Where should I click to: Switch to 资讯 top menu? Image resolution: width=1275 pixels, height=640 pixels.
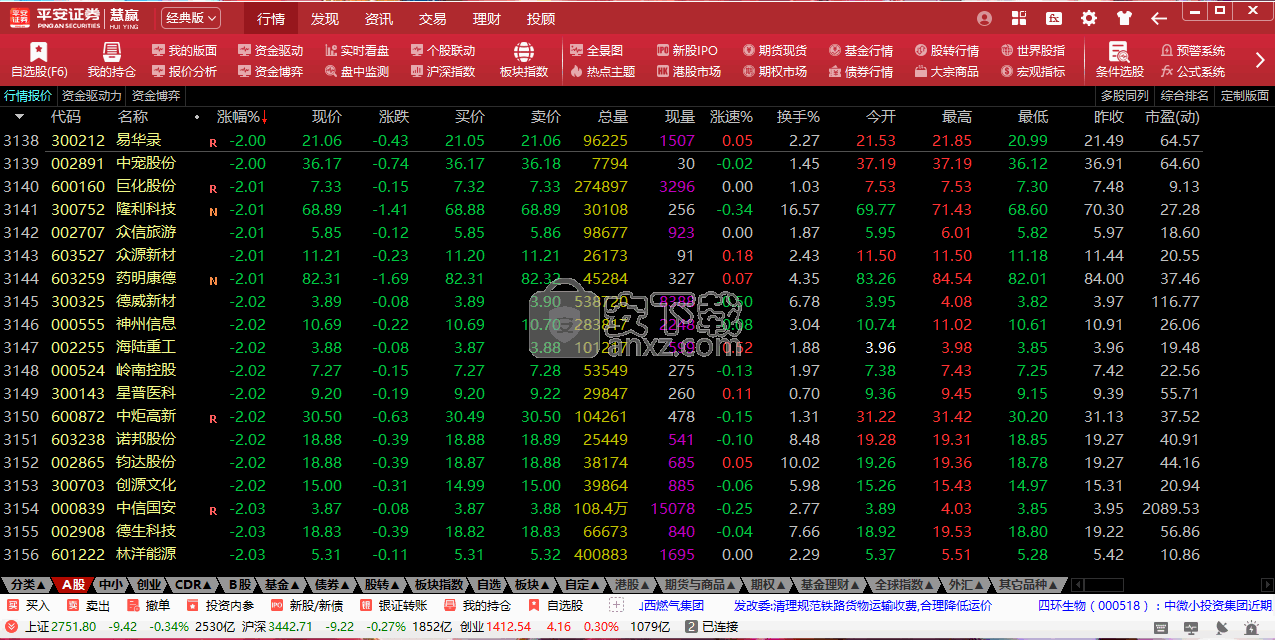tap(379, 18)
